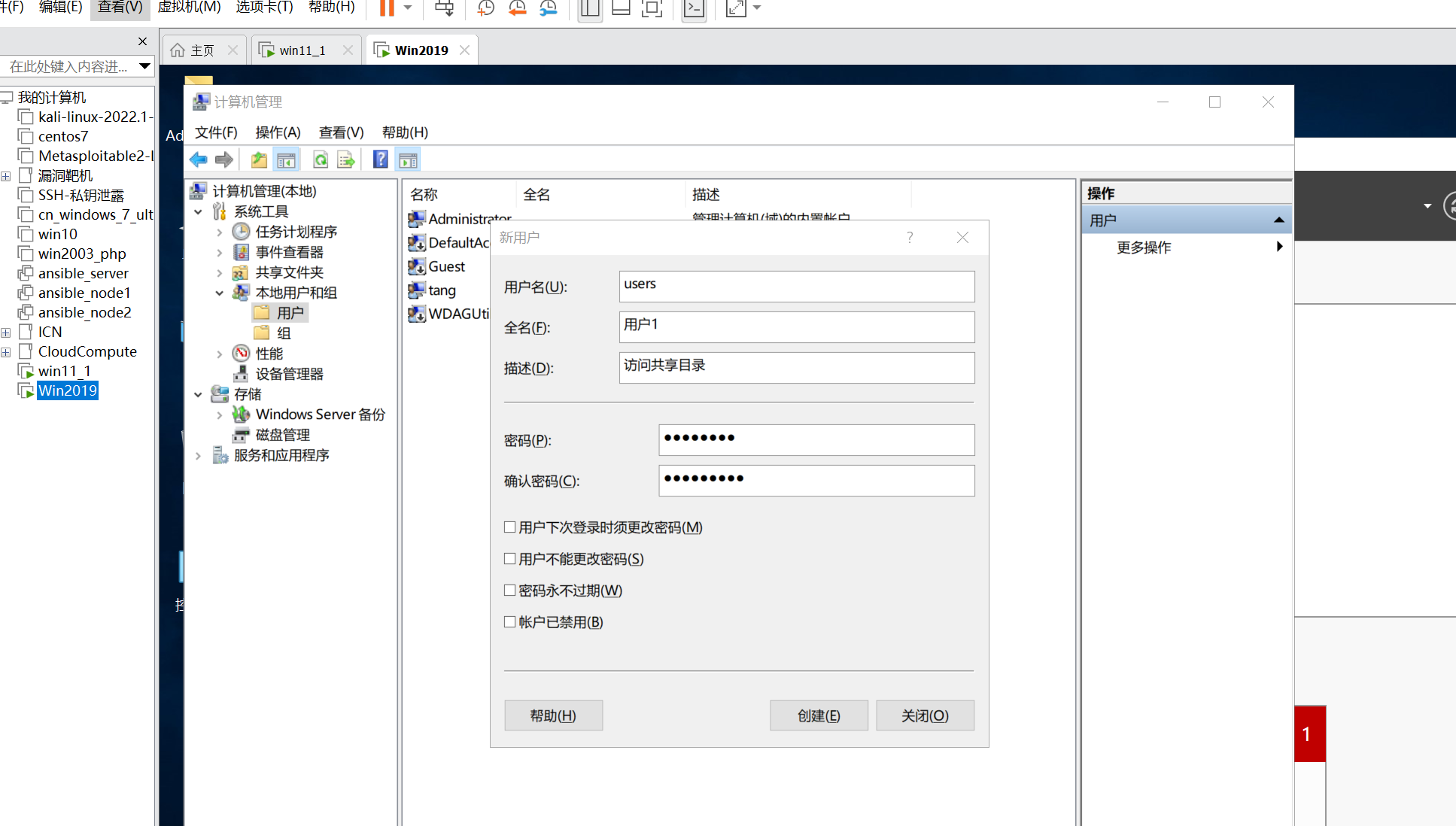Screen dimensions: 1456x826
Task: Click the blue back arrow in toolbar
Action: click(x=198, y=159)
